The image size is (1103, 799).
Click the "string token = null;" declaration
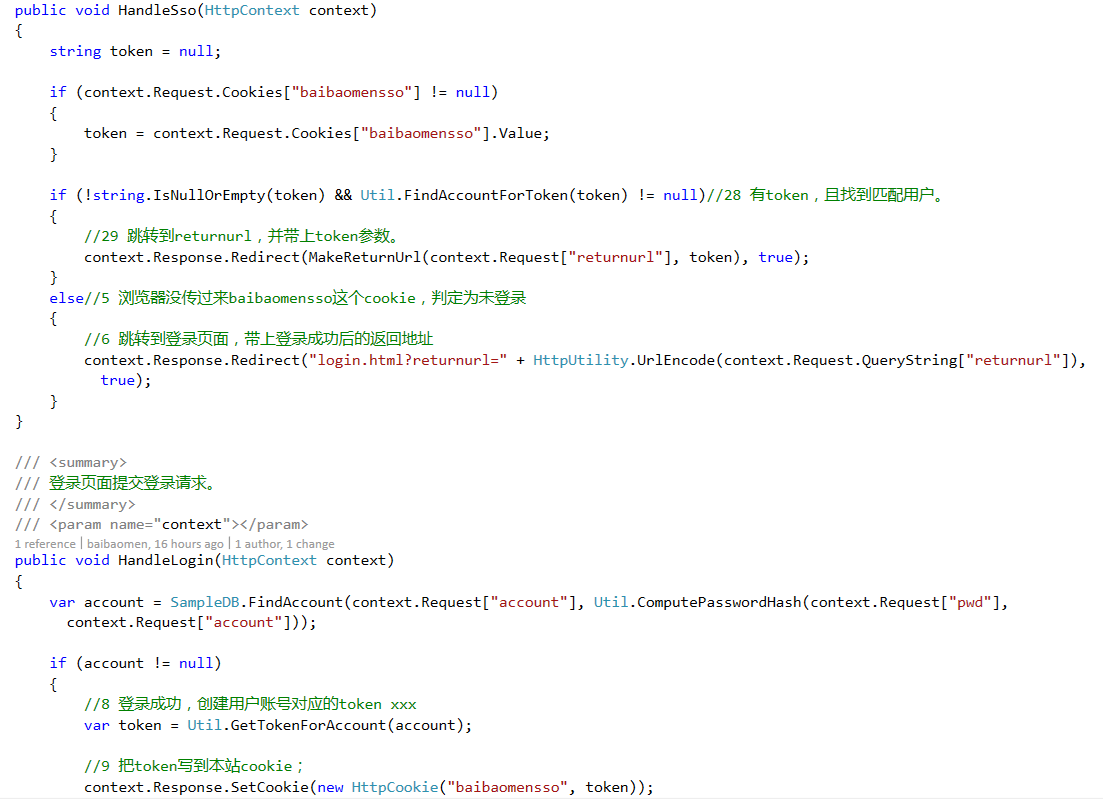(x=135, y=51)
